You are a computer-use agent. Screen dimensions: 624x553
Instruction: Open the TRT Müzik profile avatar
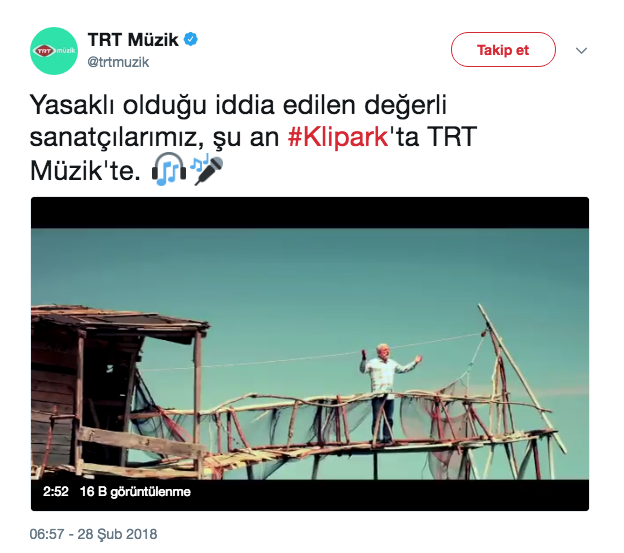[x=54, y=51]
